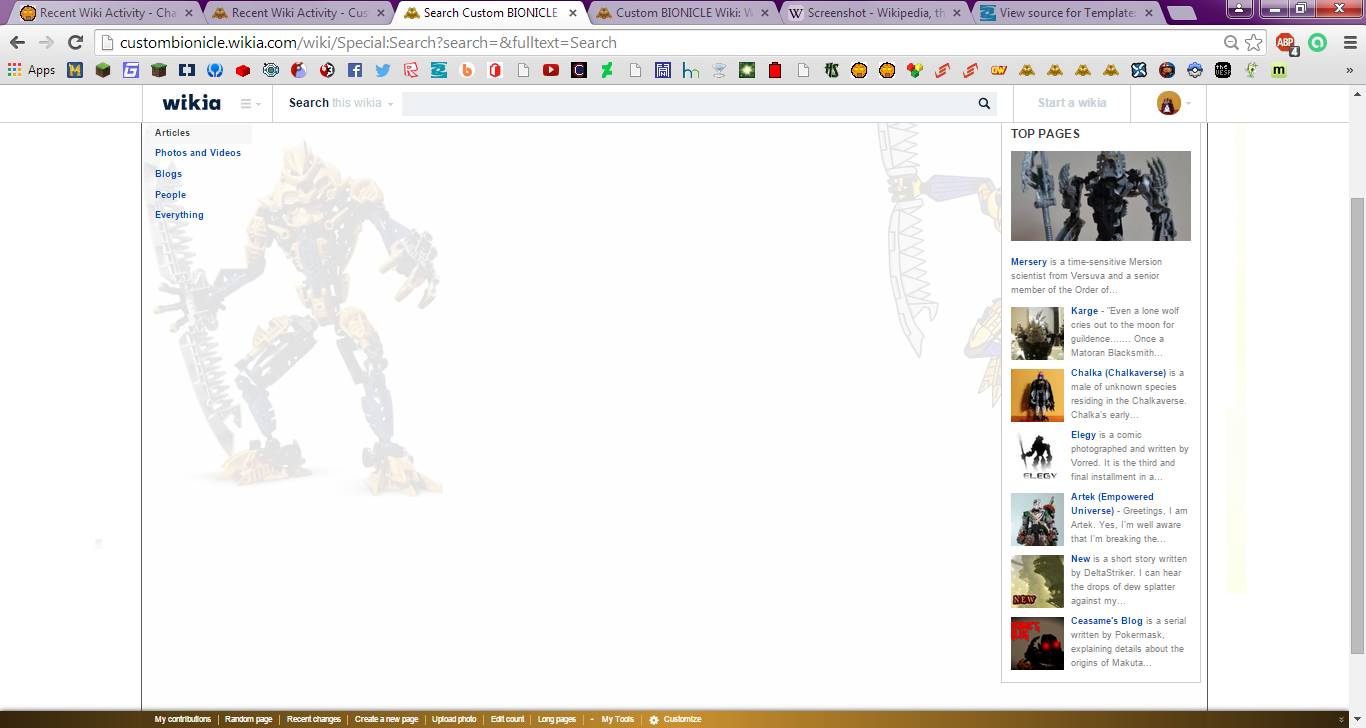Open the YouTube bookmark
1366x728 pixels.
(x=551, y=70)
